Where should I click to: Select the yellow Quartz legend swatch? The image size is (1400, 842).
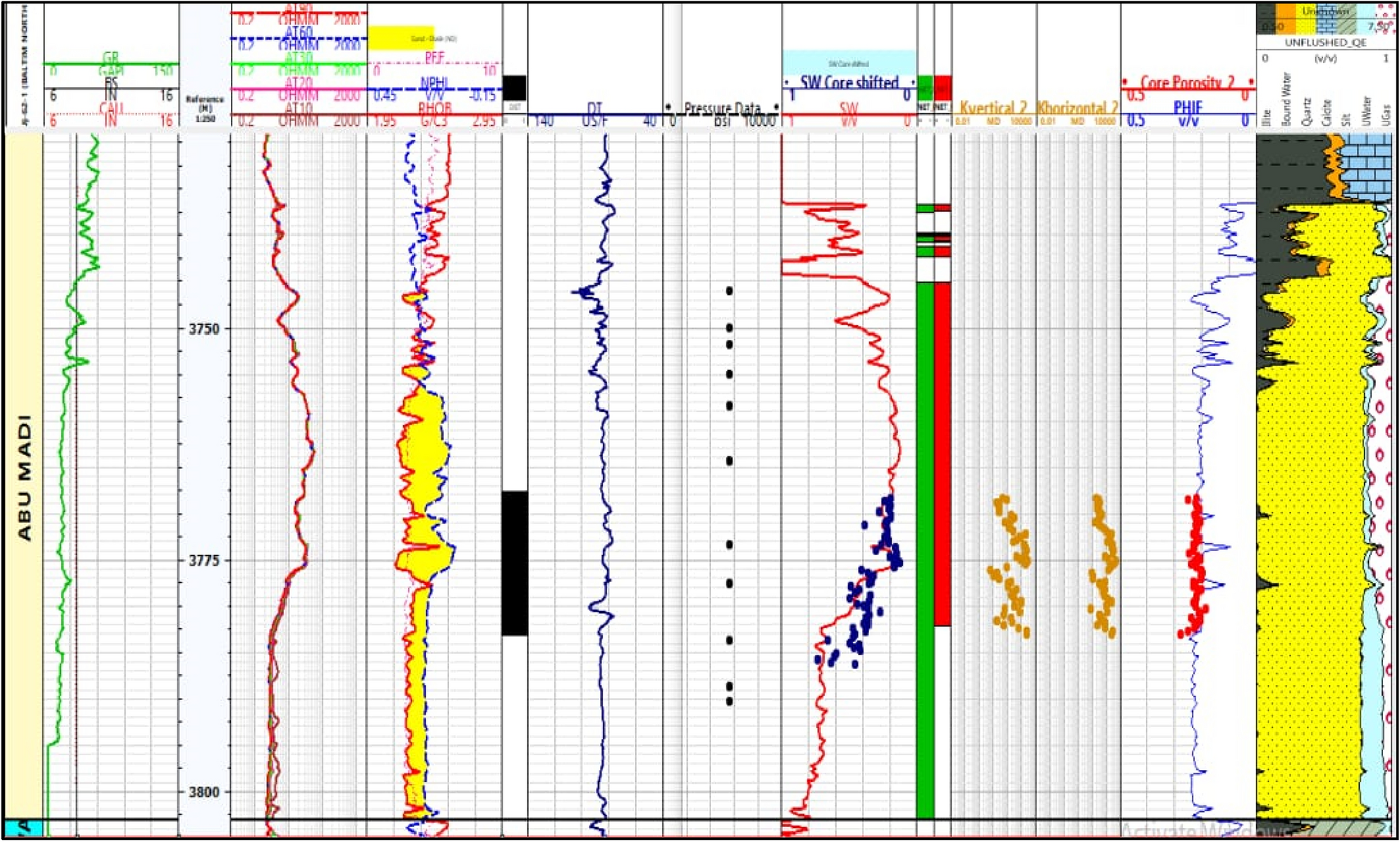[x=1306, y=21]
